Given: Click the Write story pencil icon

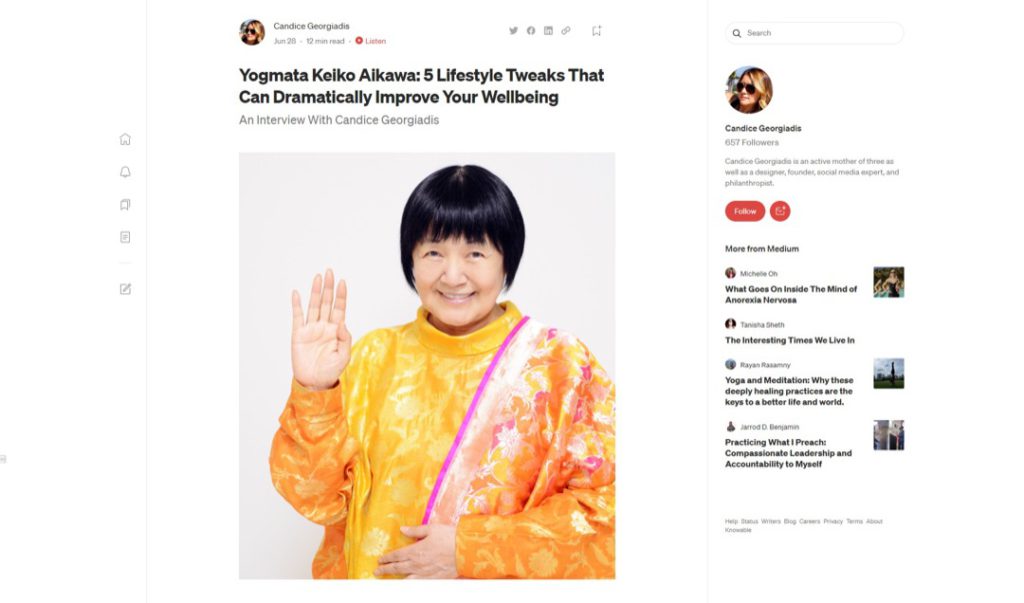Looking at the screenshot, I should 125,289.
